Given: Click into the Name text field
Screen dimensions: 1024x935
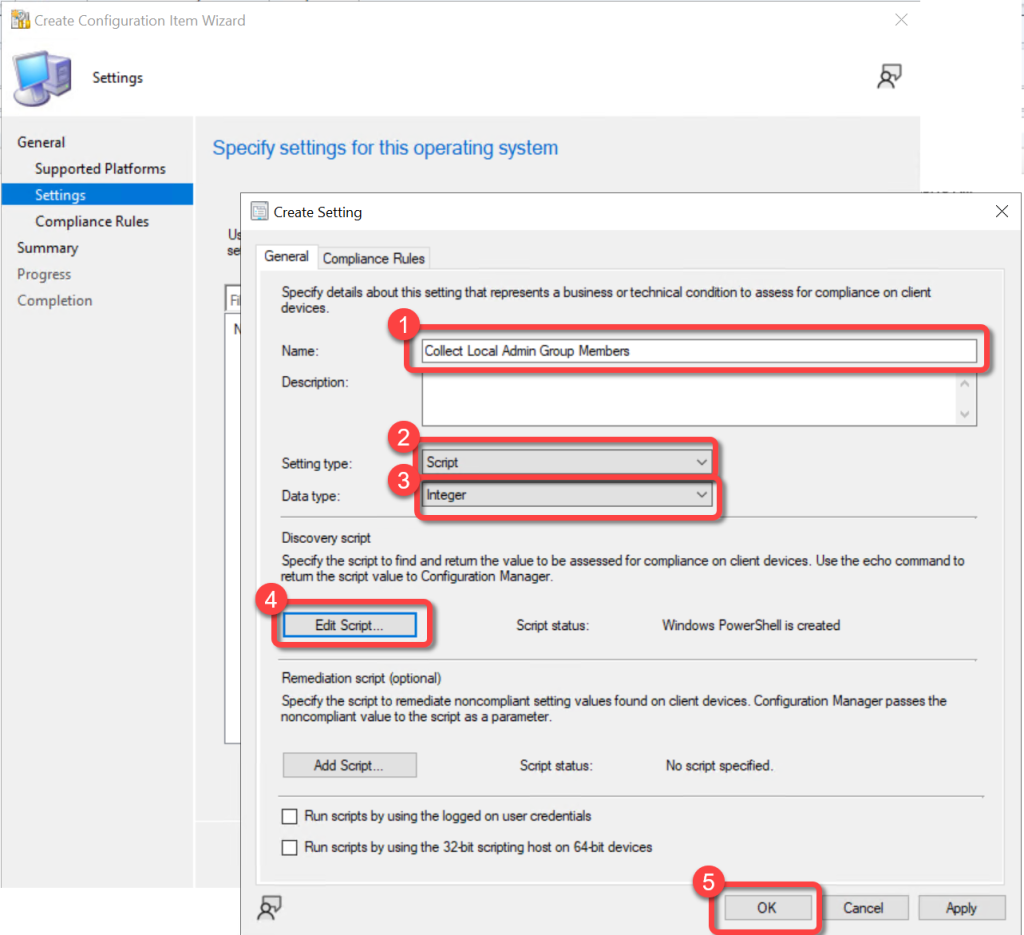Looking at the screenshot, I should pyautogui.click(x=698, y=351).
